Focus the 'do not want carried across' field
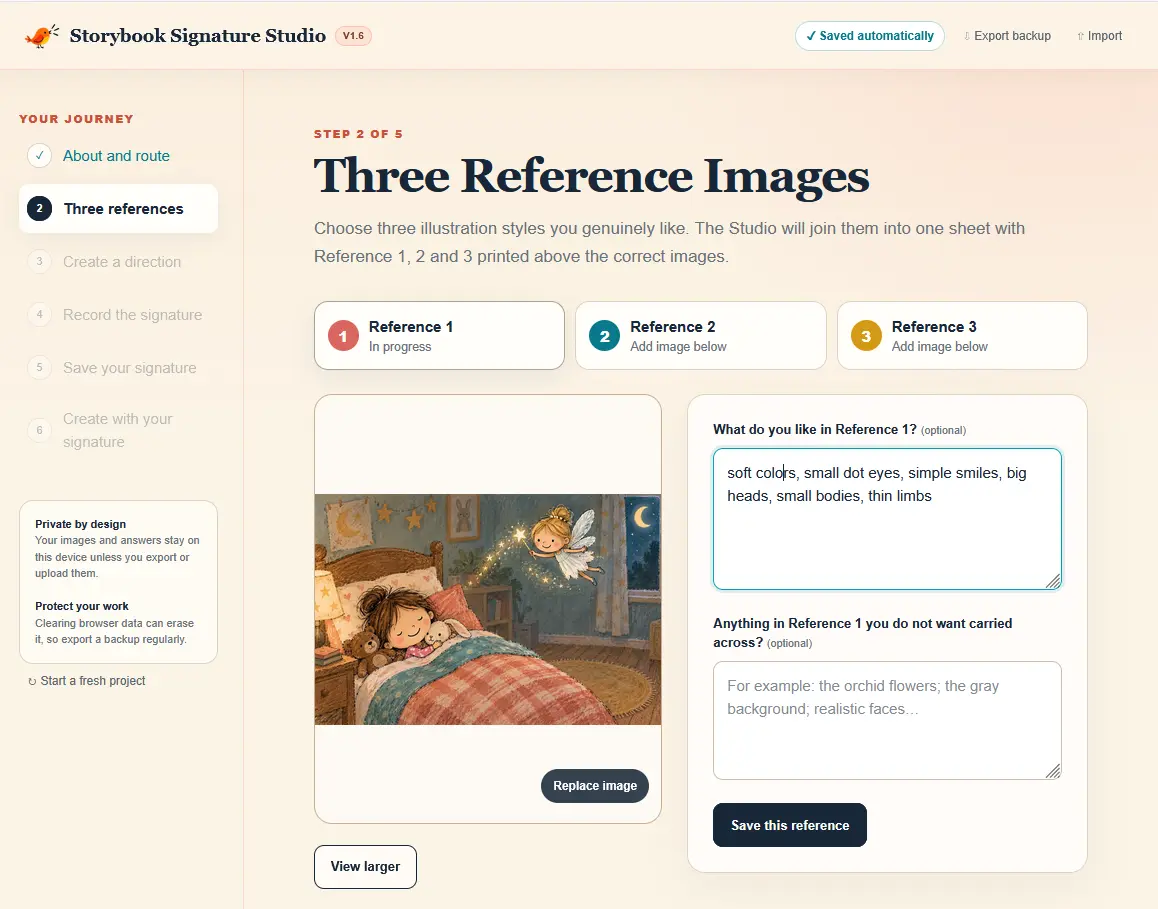Viewport: 1158px width, 909px height. coord(887,721)
